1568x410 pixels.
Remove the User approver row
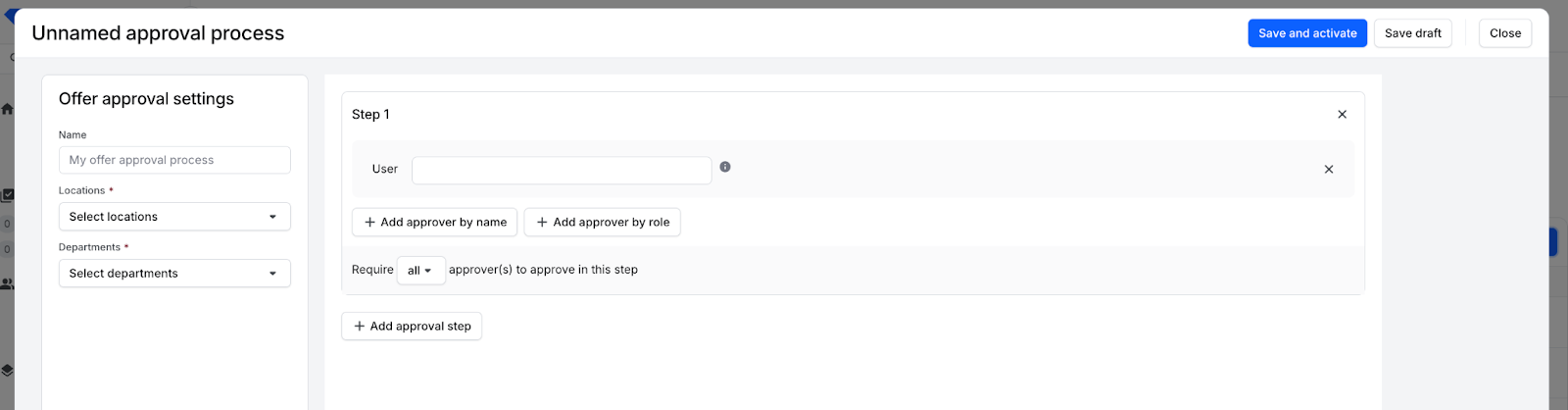tap(1328, 170)
